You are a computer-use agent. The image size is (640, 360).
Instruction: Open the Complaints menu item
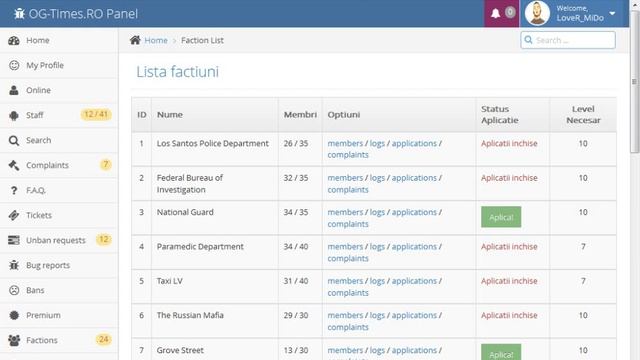click(59, 165)
